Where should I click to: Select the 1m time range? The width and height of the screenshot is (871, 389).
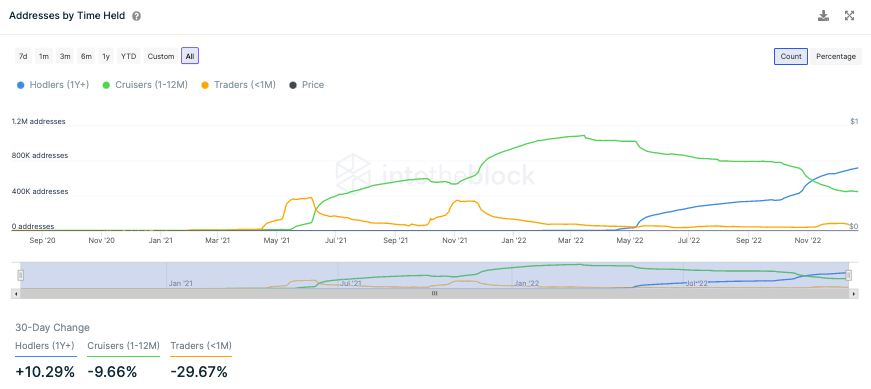tap(44, 56)
